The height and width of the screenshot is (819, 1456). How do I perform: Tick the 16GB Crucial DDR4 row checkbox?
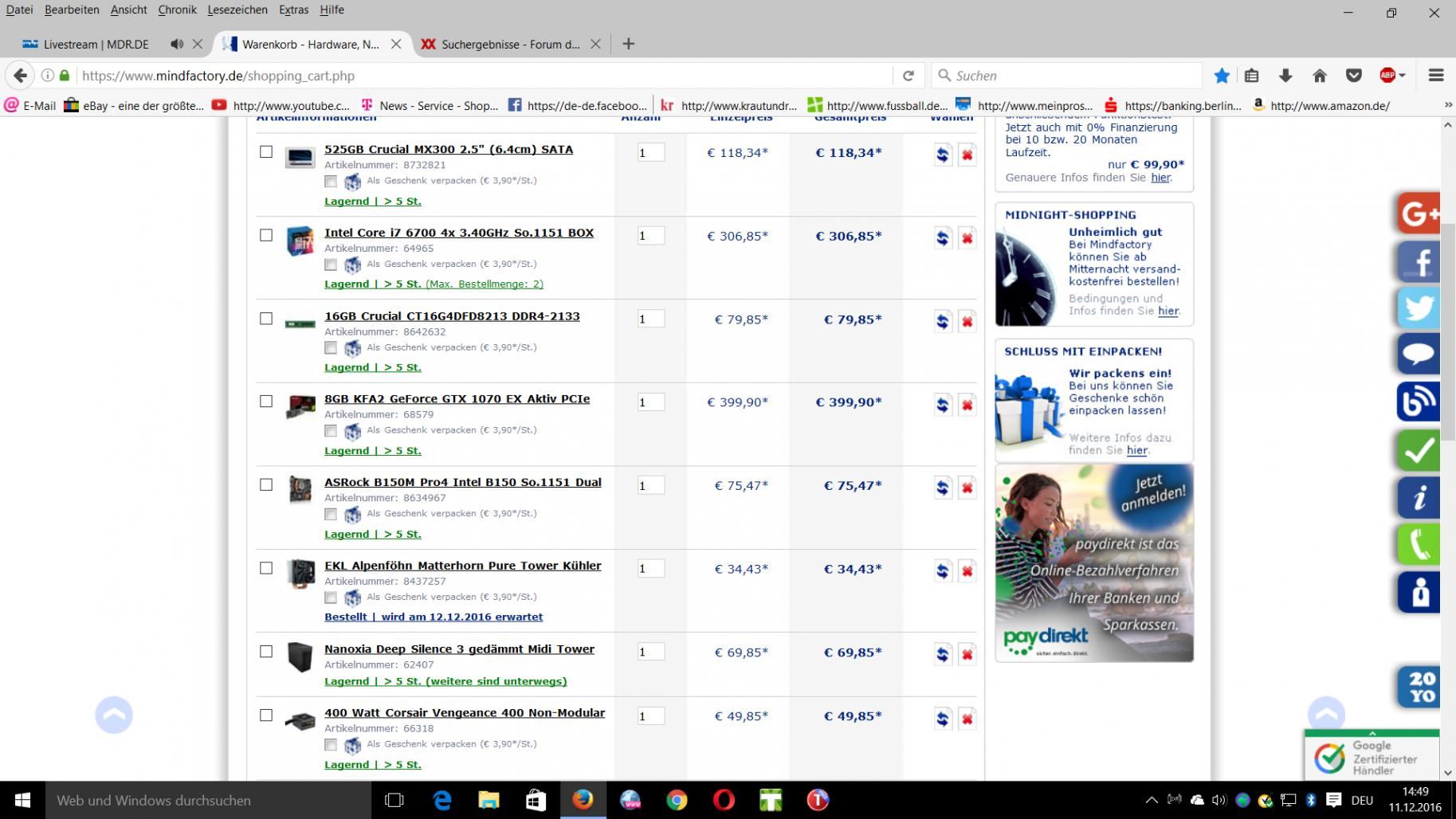point(266,318)
